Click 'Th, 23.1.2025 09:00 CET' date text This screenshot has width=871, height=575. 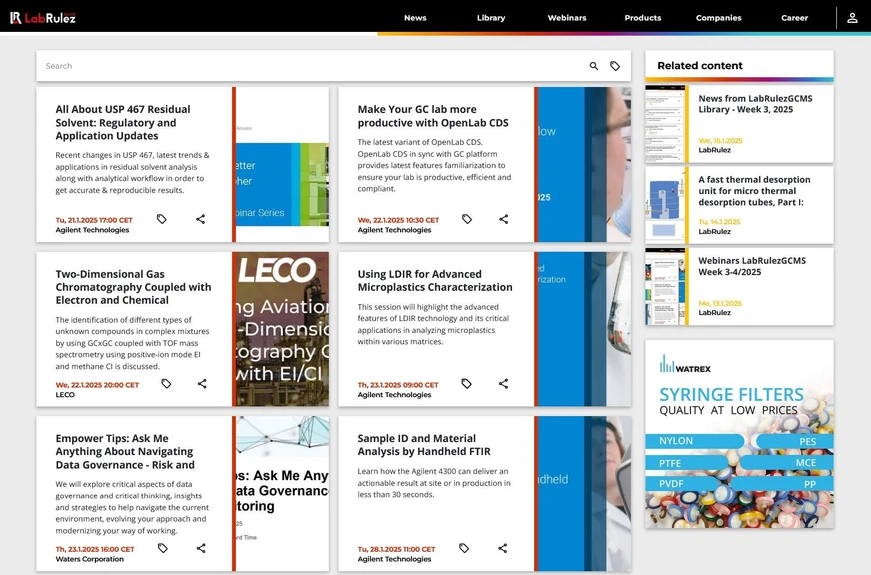398,384
